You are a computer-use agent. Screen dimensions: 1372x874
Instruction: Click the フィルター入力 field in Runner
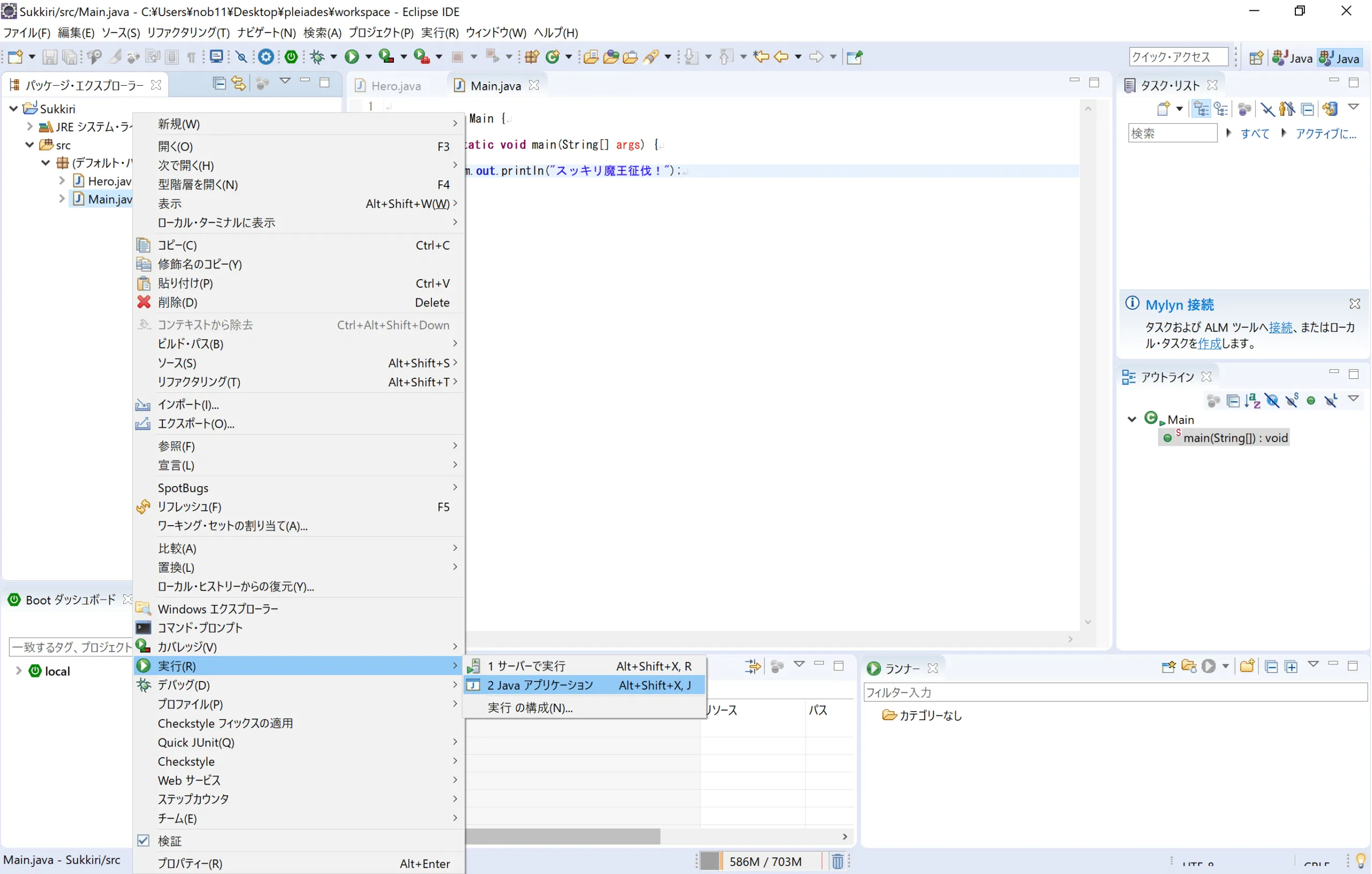click(1115, 692)
